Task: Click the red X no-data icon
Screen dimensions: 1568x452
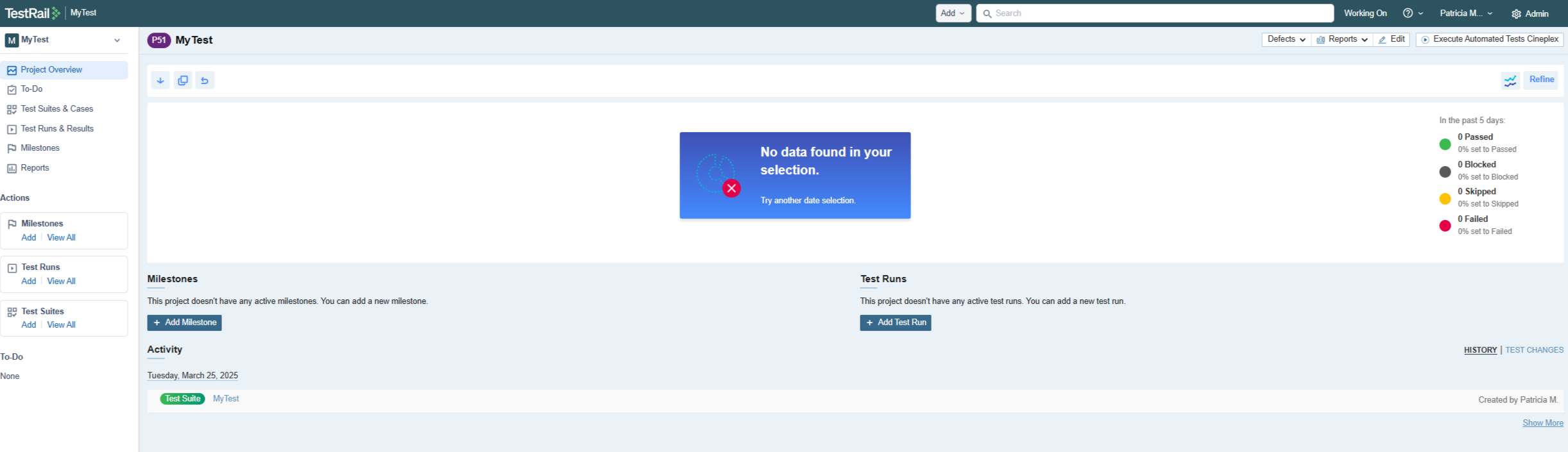Action: click(731, 188)
